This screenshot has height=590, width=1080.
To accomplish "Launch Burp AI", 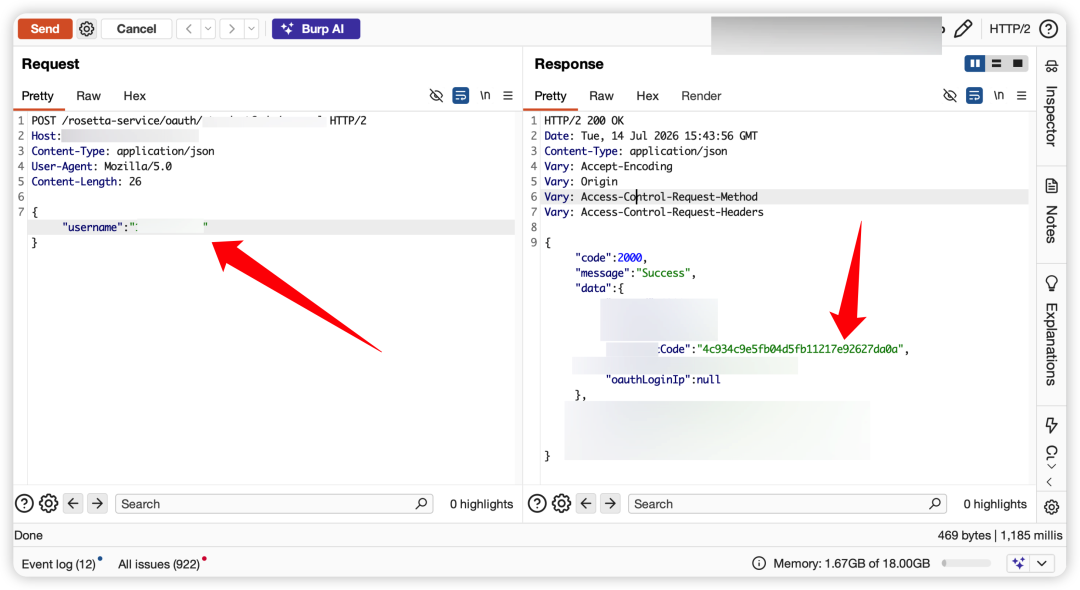I will point(316,29).
